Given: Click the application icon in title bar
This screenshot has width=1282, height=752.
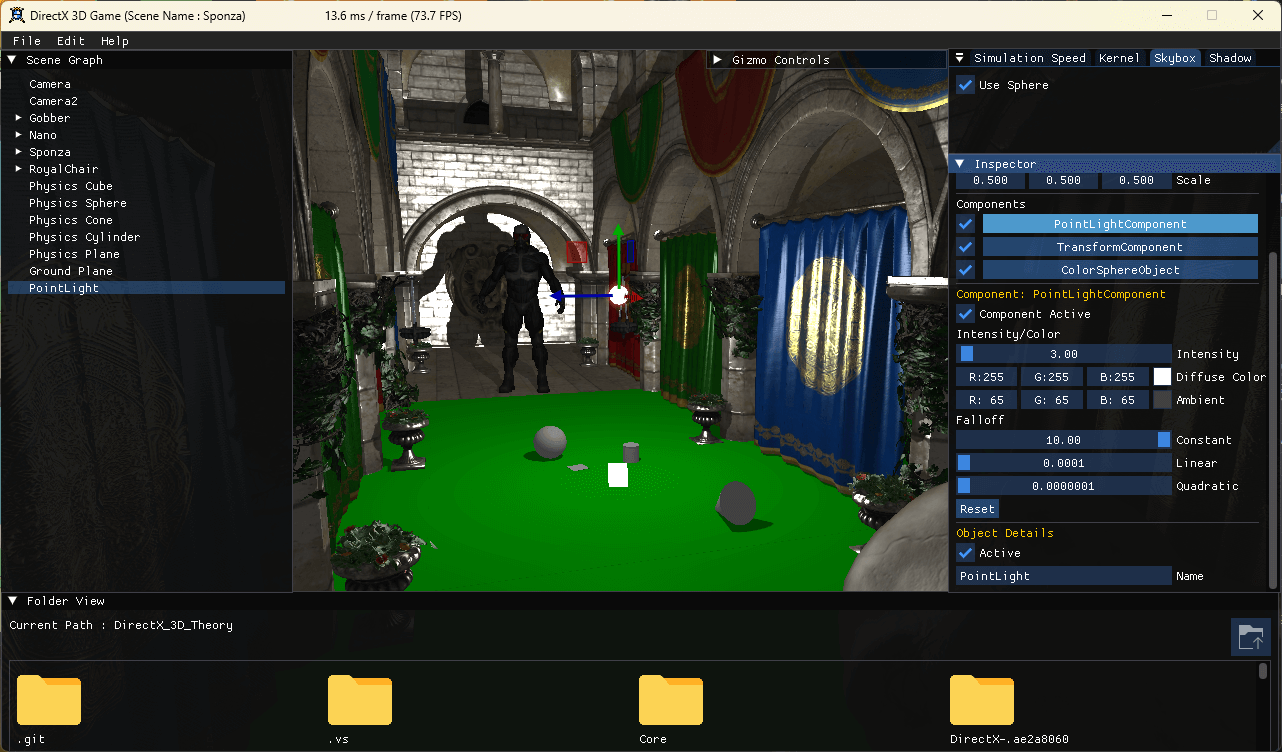Looking at the screenshot, I should pos(15,15).
